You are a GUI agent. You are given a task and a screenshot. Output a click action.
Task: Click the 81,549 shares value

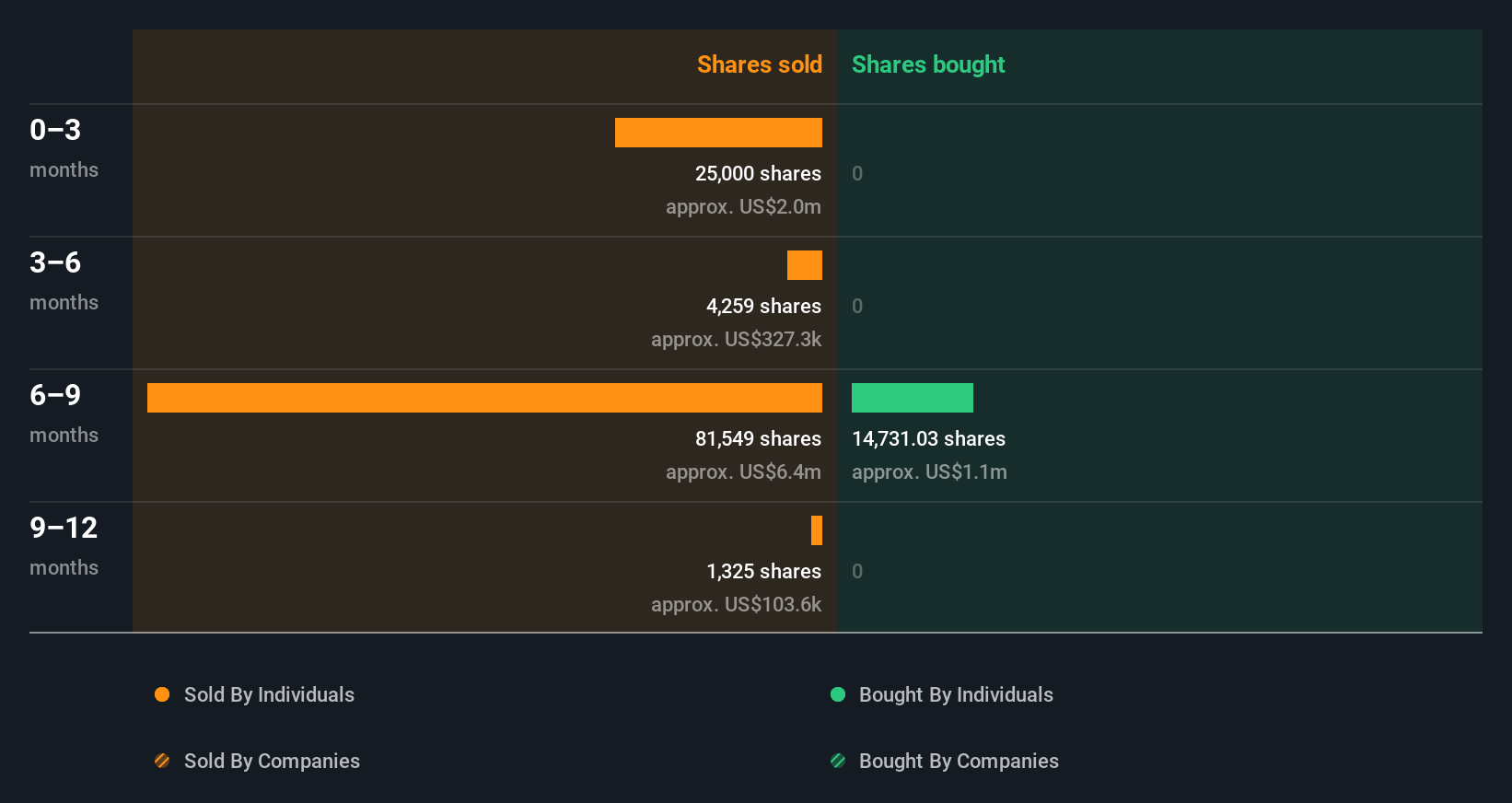(x=758, y=438)
